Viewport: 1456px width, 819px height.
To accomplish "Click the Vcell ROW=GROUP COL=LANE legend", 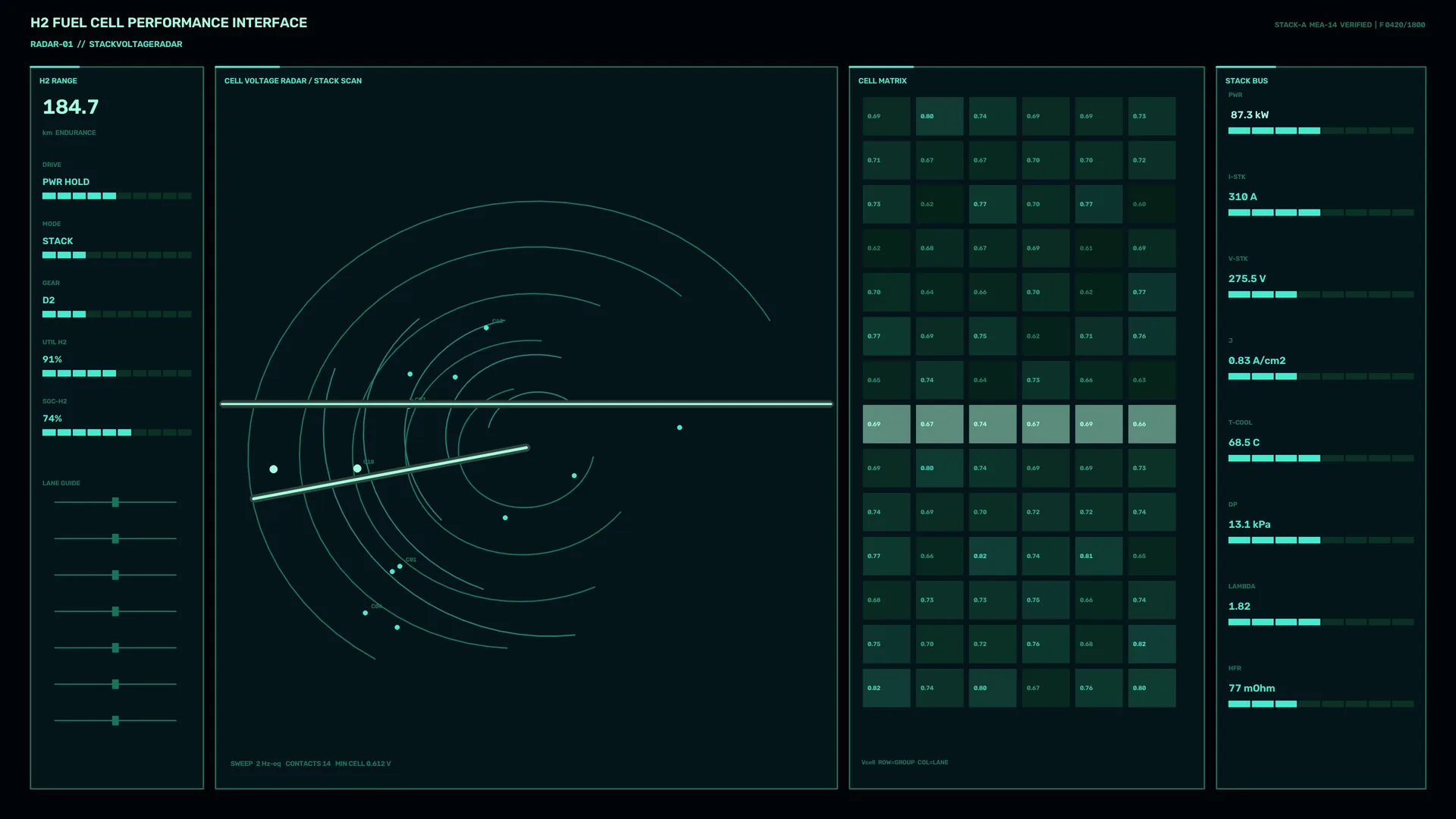I will click(x=905, y=762).
